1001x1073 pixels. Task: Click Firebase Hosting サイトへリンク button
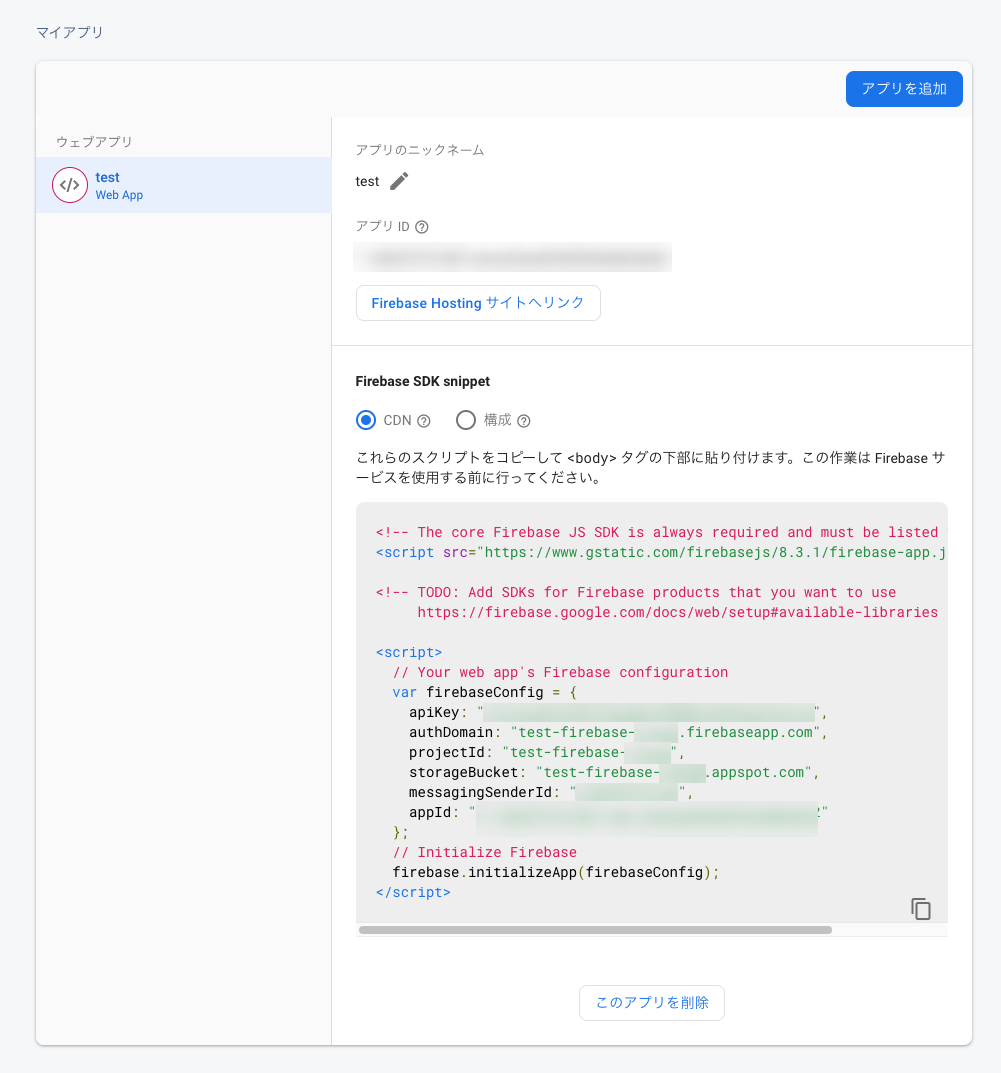point(478,303)
